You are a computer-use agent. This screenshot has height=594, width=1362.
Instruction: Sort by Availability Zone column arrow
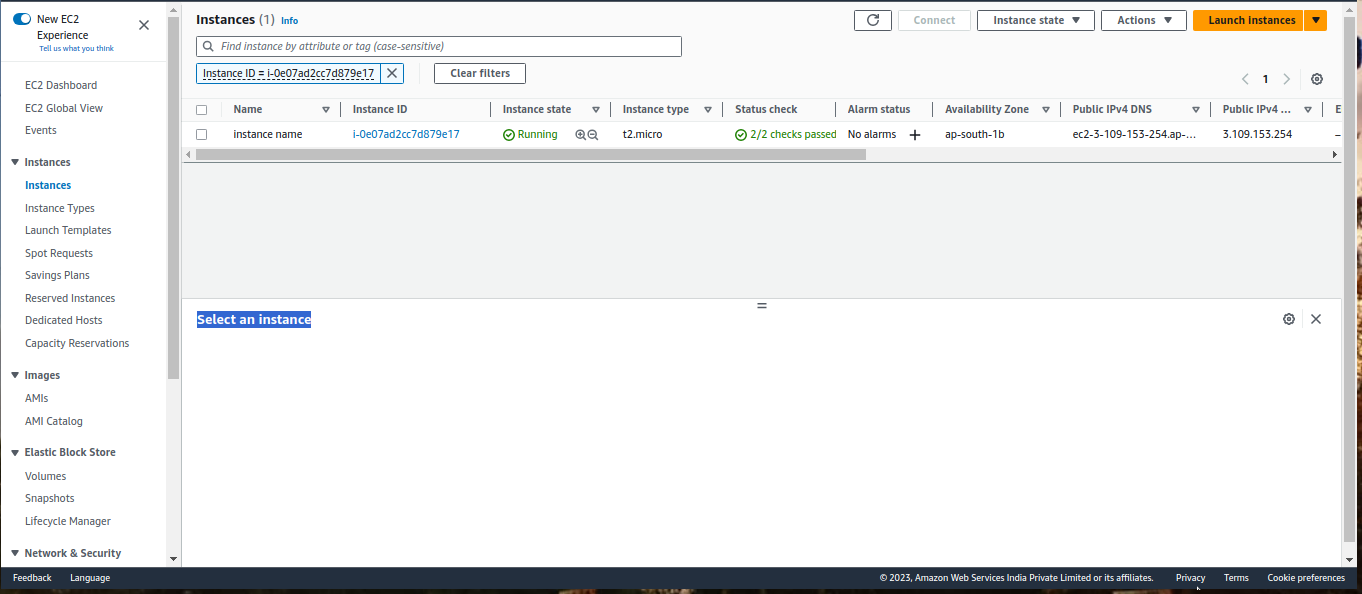coord(1046,110)
